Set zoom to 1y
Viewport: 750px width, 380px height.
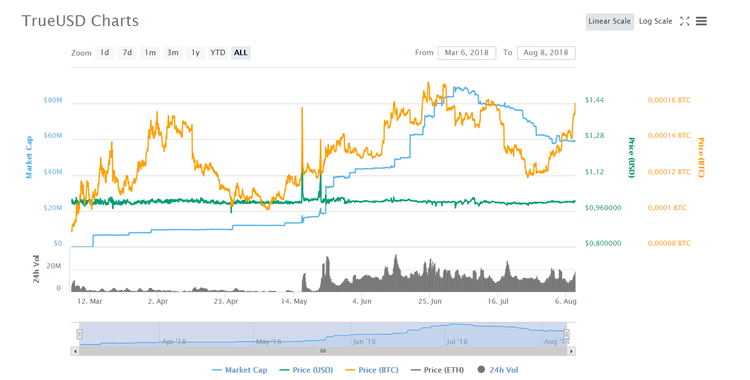pos(195,53)
